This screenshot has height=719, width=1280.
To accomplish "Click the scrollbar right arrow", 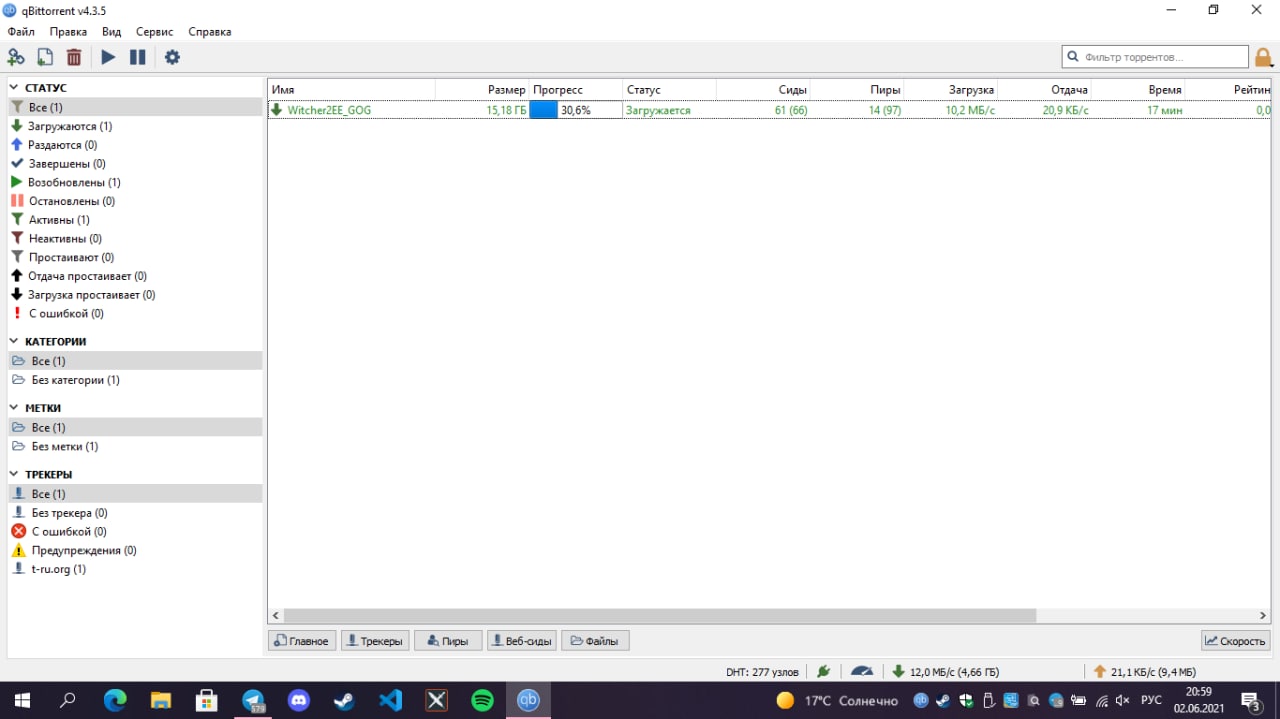I will coord(1264,616).
